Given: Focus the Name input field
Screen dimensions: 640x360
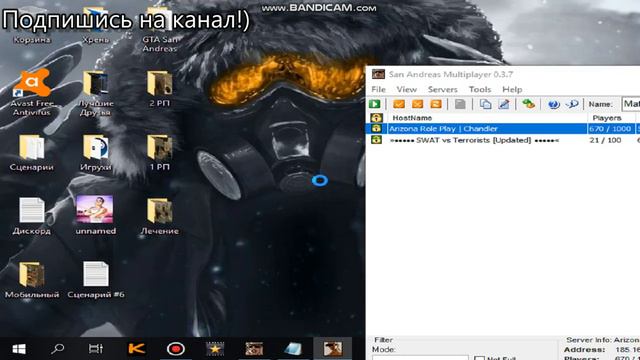Looking at the screenshot, I should 630,104.
